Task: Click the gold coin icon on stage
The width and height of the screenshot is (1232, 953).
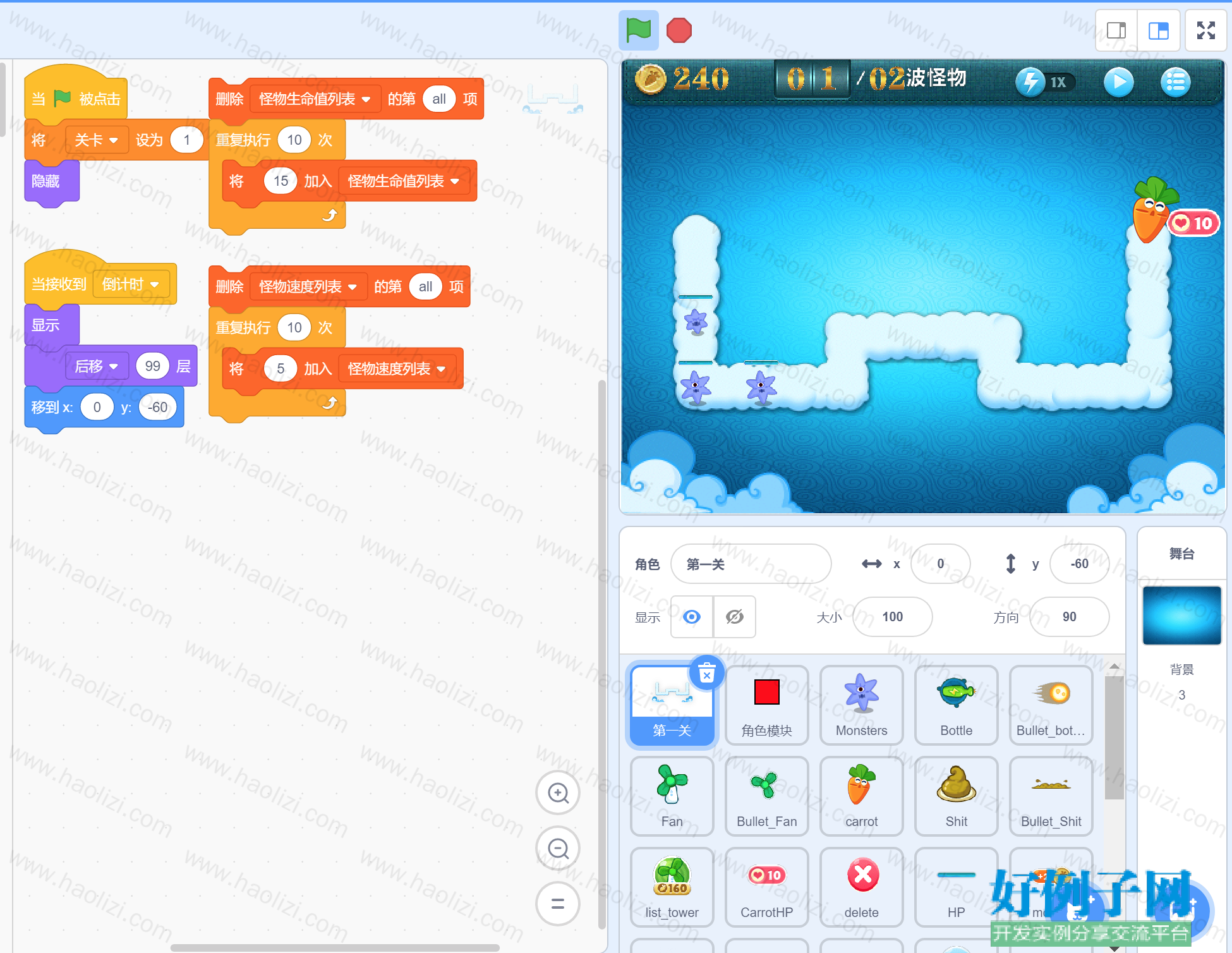Action: 650,80
